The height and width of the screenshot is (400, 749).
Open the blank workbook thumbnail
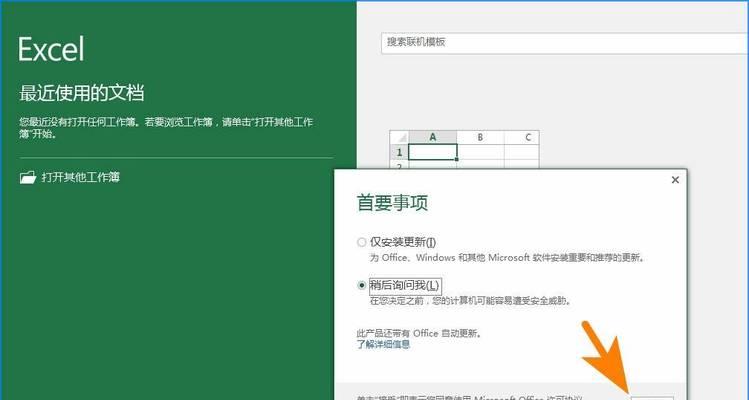(464, 150)
